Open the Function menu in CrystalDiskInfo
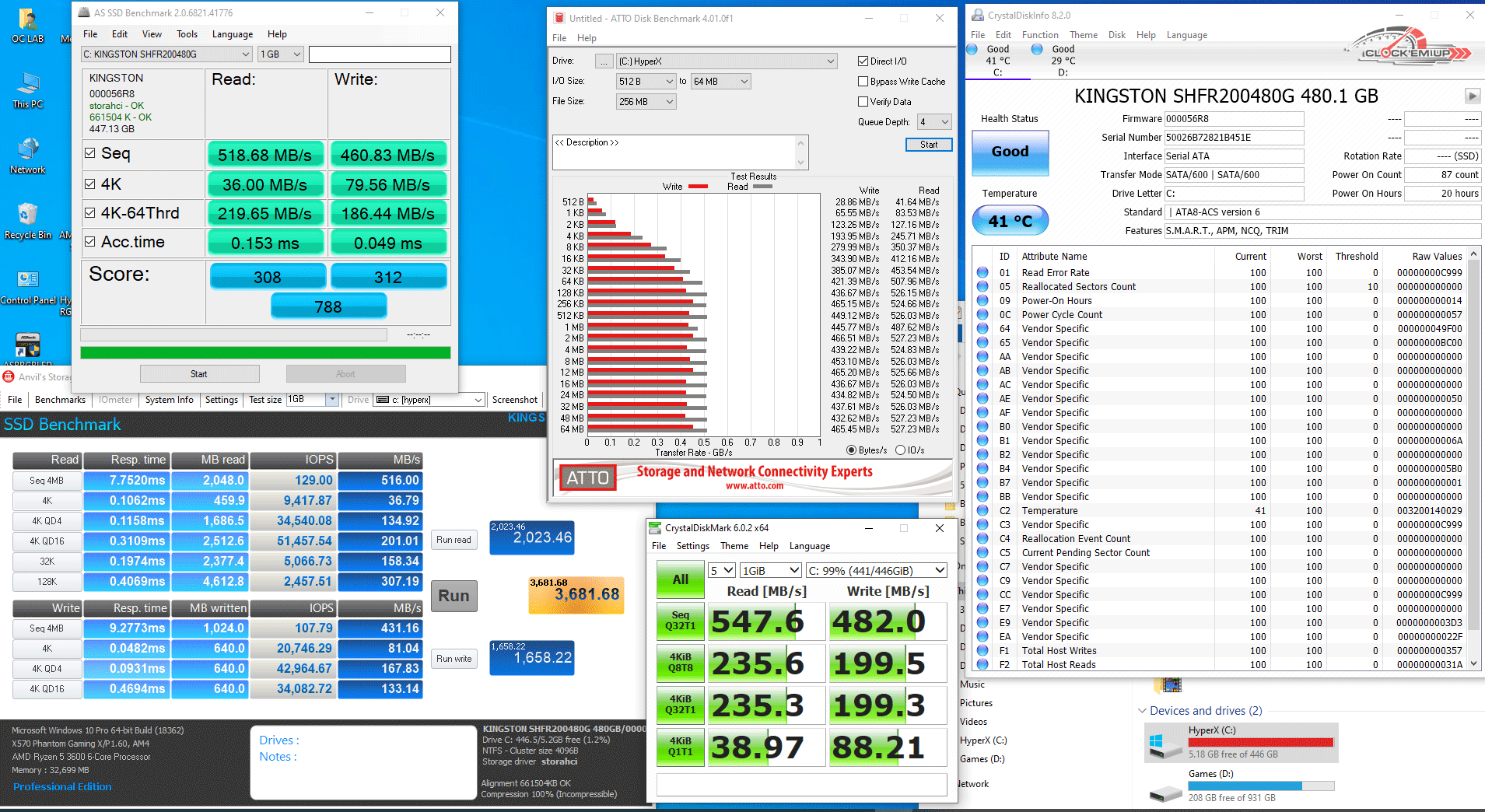This screenshot has width=1485, height=812. (x=1039, y=35)
